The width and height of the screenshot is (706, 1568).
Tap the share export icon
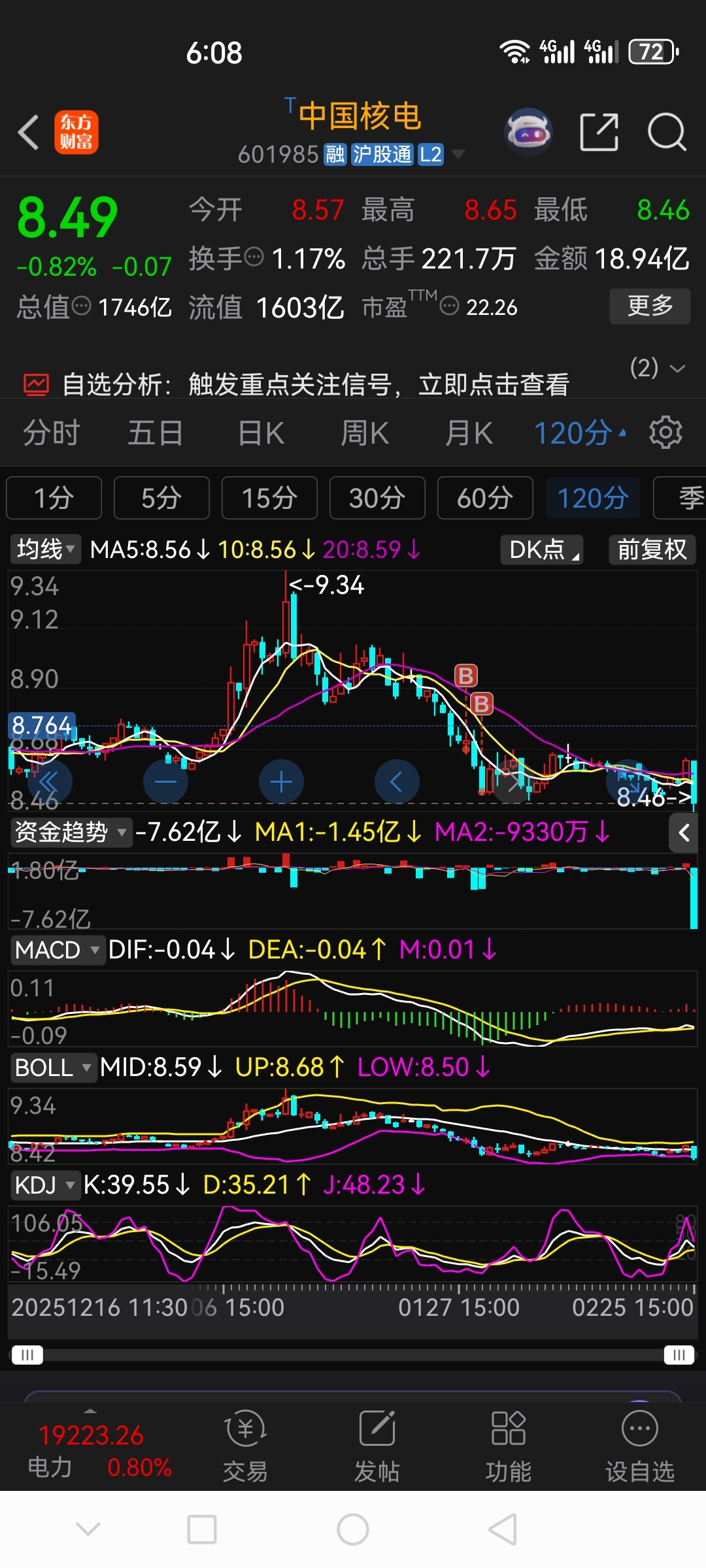(x=599, y=132)
